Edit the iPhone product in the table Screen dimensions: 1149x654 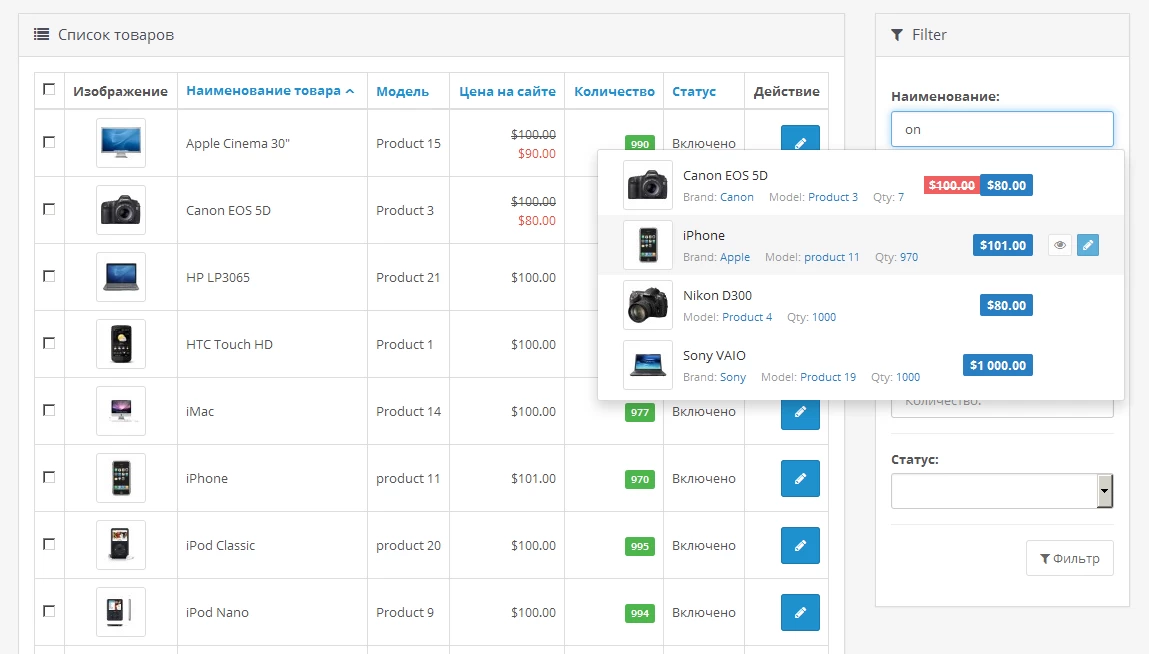tap(800, 479)
